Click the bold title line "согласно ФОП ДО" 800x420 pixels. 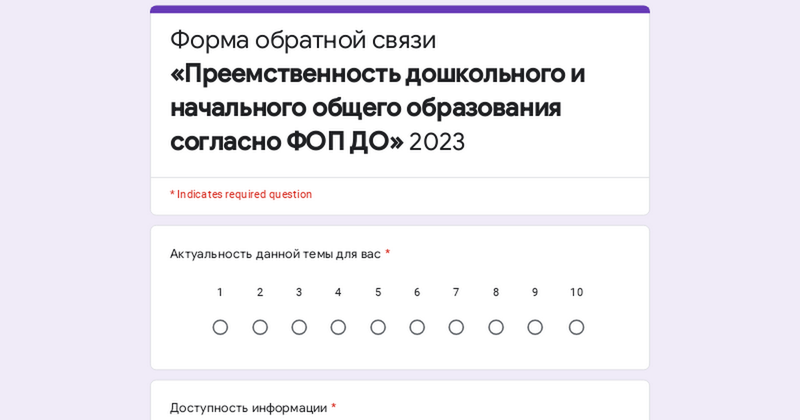click(286, 141)
